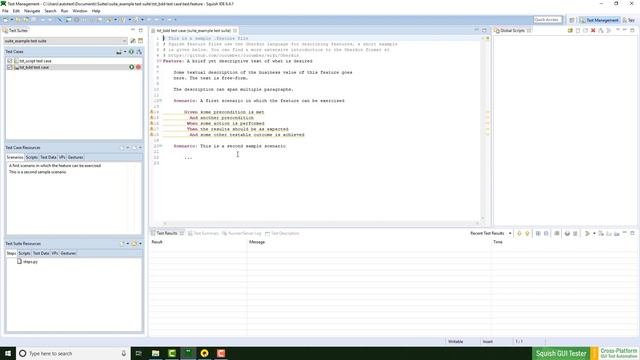The width and height of the screenshot is (640, 360).
Task: Open the Test Summary tab
Action: [203, 233]
